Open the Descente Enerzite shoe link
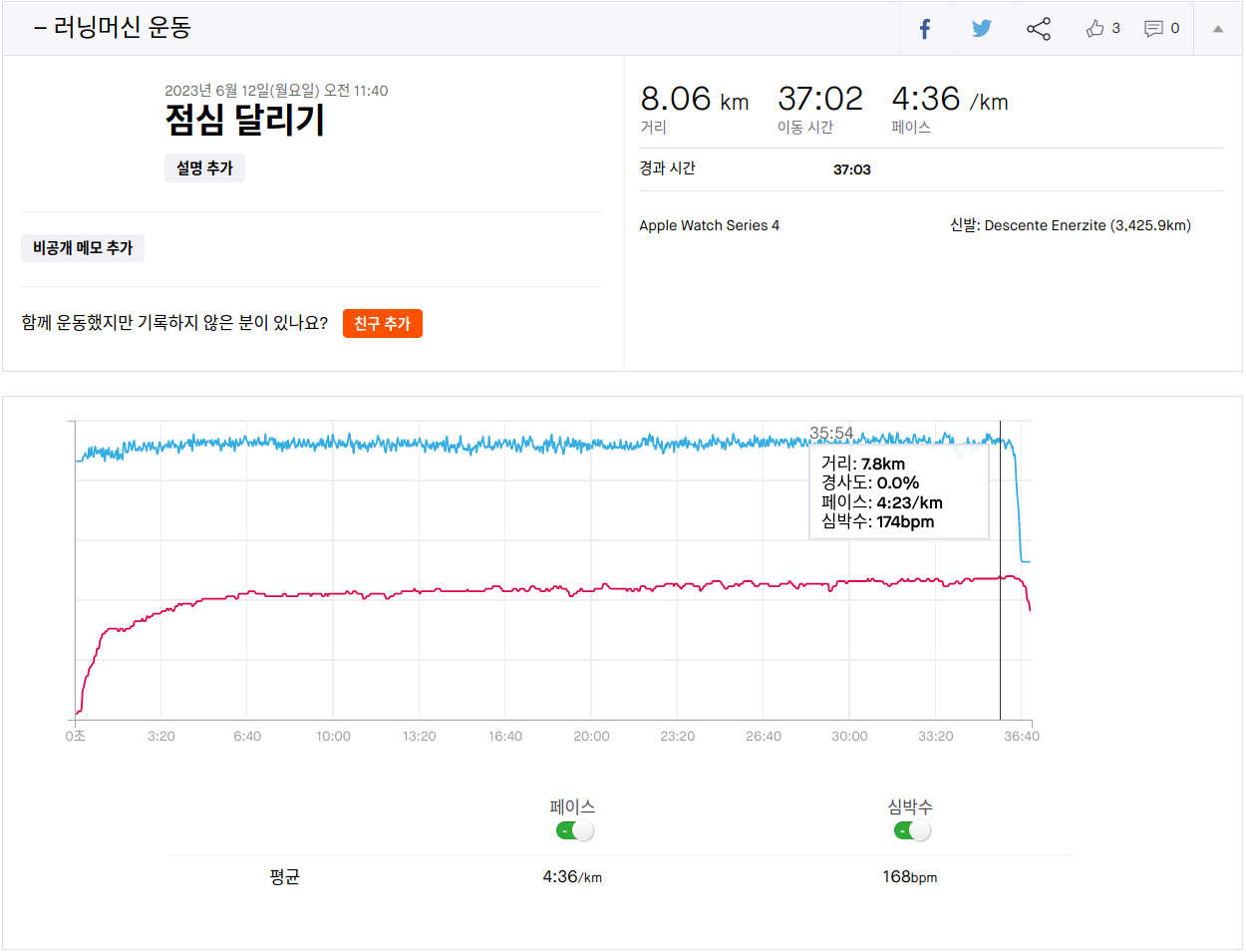This screenshot has width=1246, height=952. 1087,225
